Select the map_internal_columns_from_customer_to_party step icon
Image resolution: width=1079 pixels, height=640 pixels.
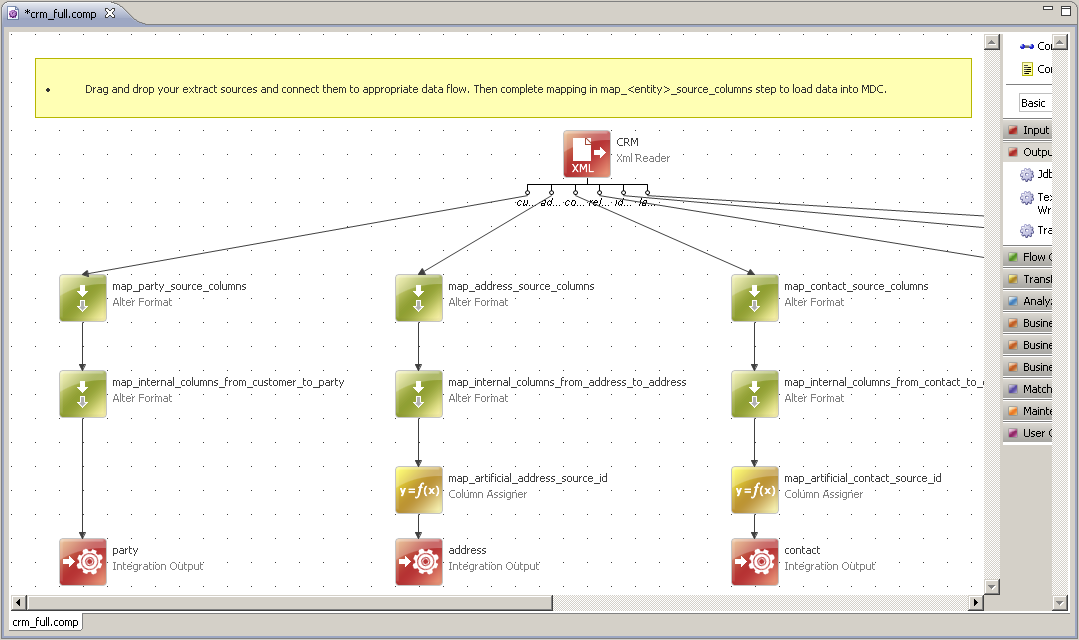[x=82, y=394]
